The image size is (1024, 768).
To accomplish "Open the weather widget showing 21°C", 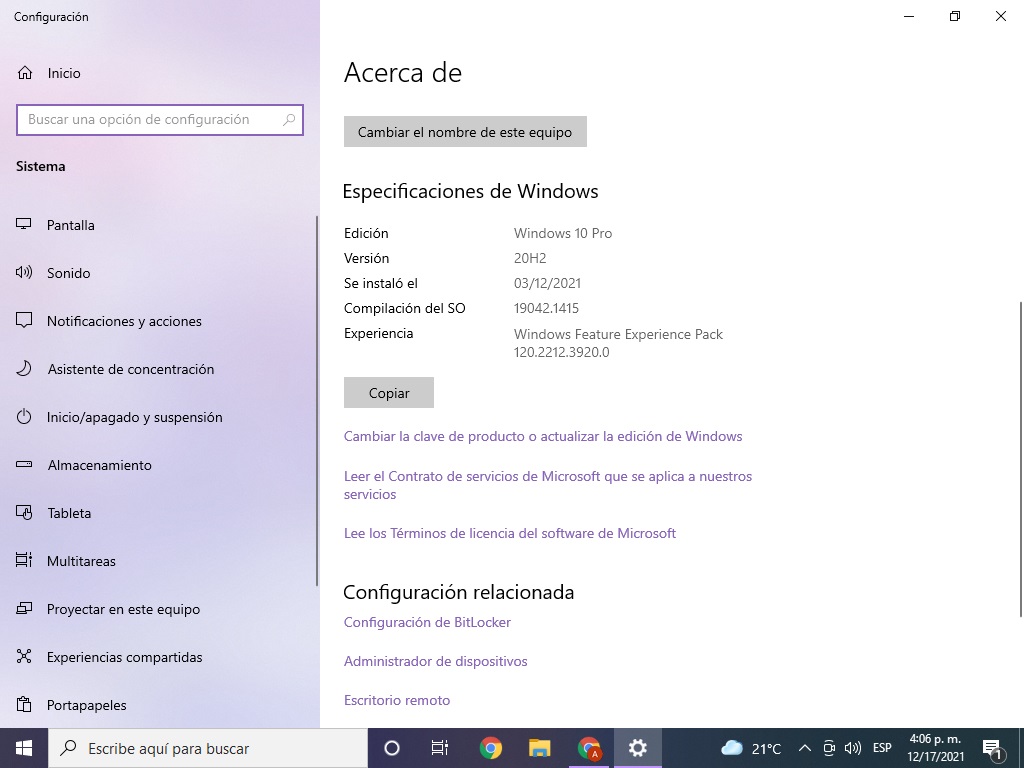I will click(x=751, y=748).
